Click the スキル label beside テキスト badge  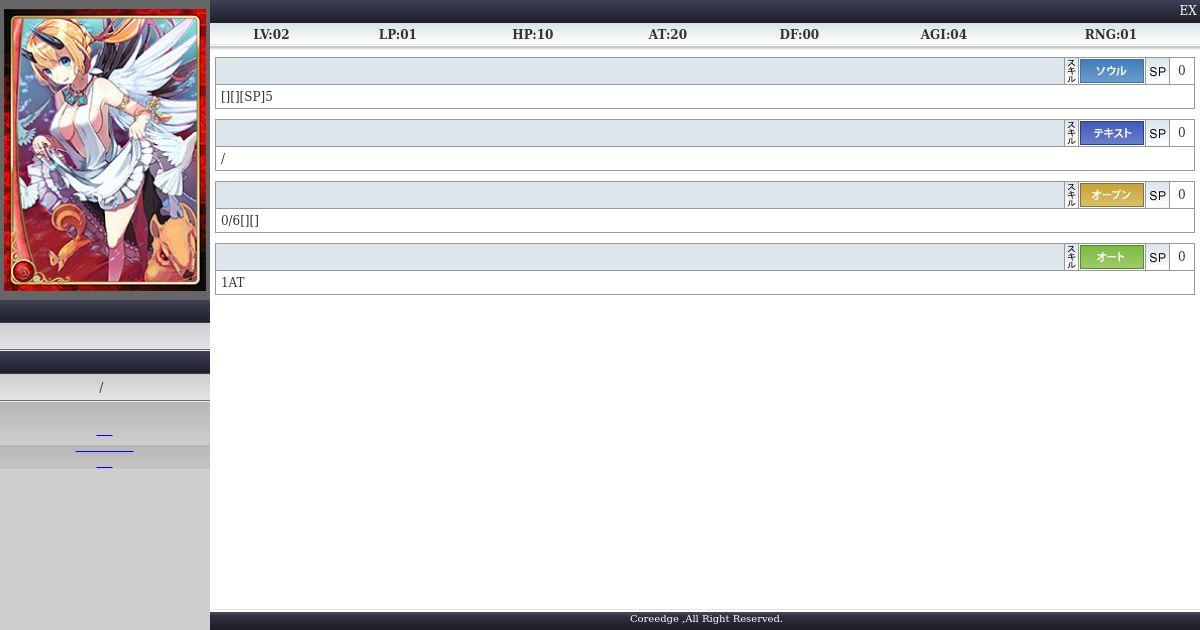point(1071,133)
